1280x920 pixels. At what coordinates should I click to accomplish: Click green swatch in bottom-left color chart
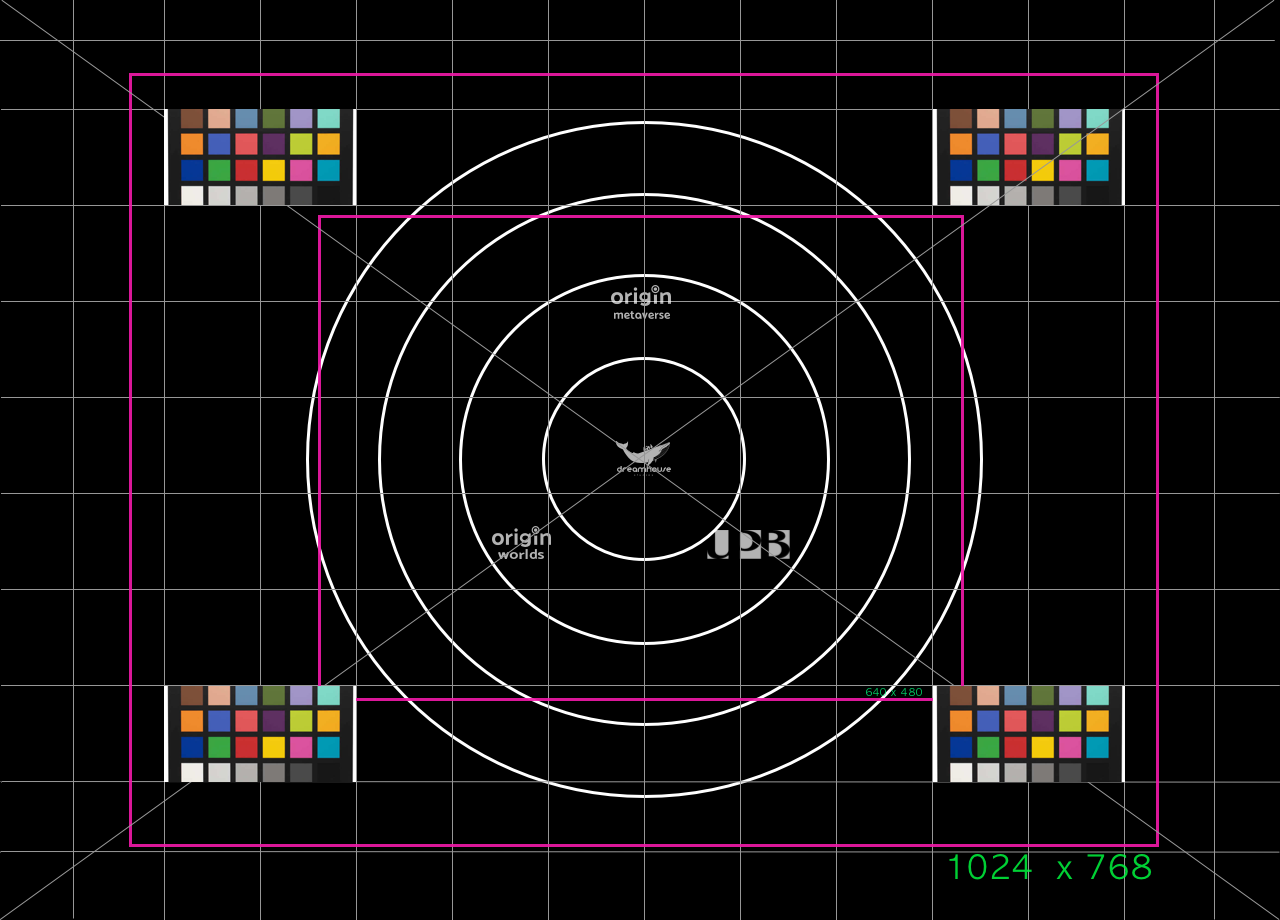(x=219, y=747)
